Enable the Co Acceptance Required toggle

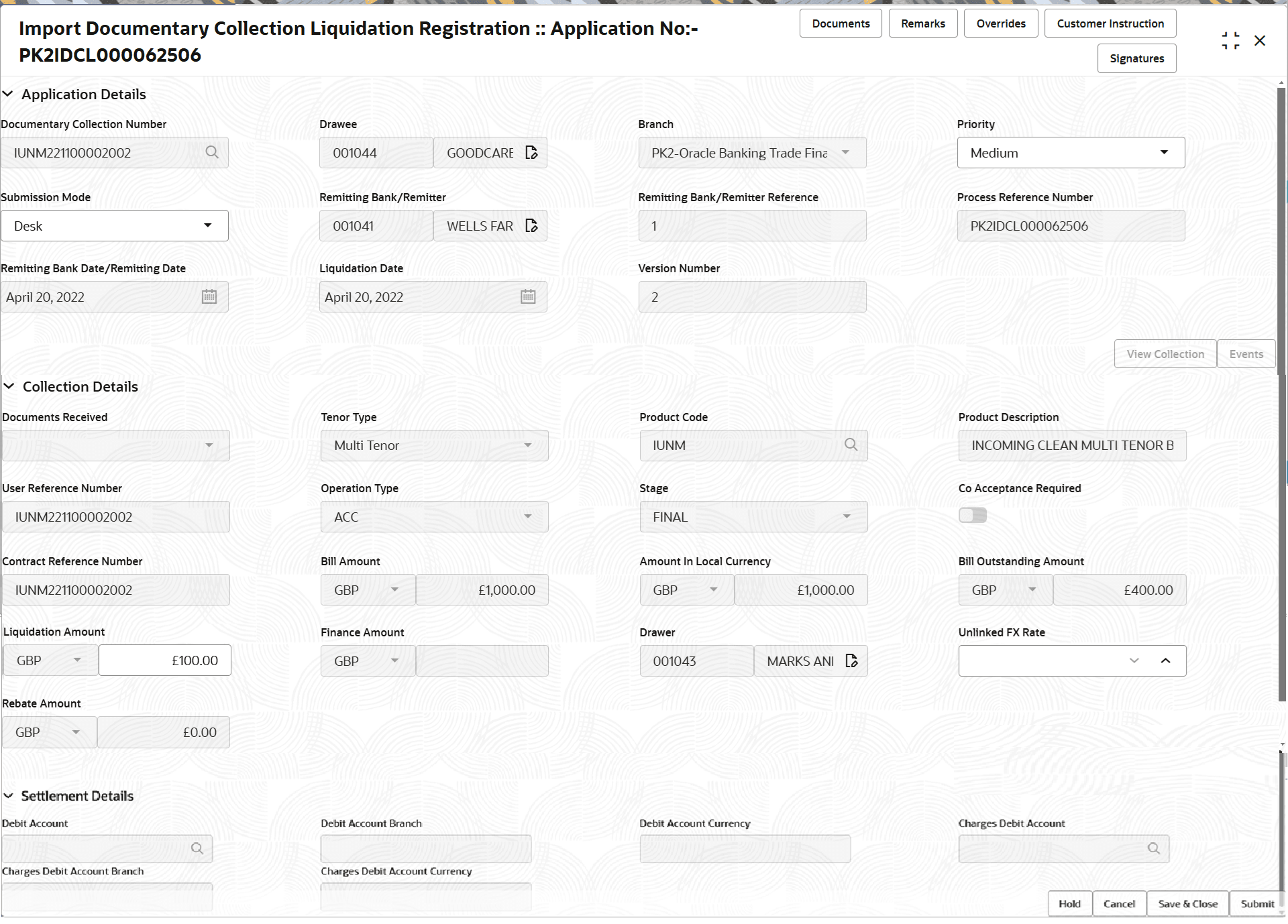point(972,515)
